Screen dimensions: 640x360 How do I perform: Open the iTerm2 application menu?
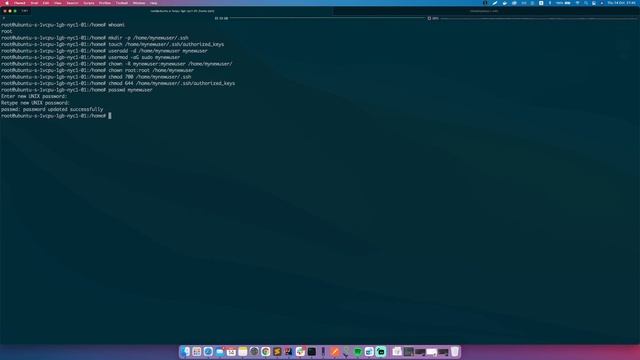pyautogui.click(x=20, y=3)
